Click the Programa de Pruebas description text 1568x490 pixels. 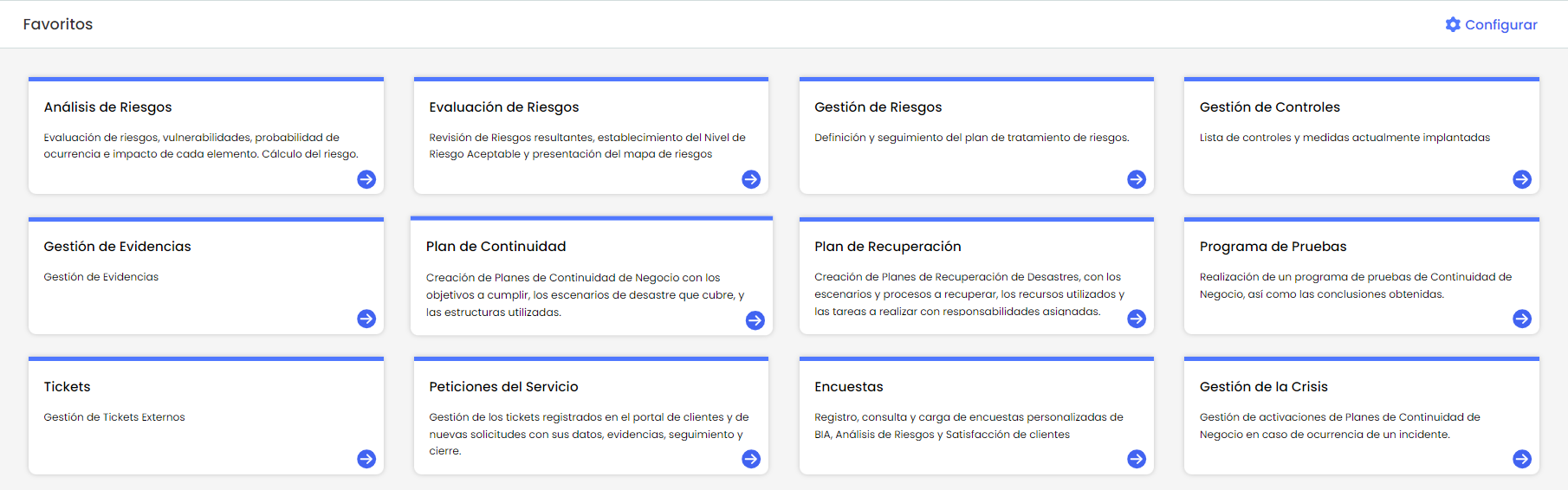click(1355, 286)
